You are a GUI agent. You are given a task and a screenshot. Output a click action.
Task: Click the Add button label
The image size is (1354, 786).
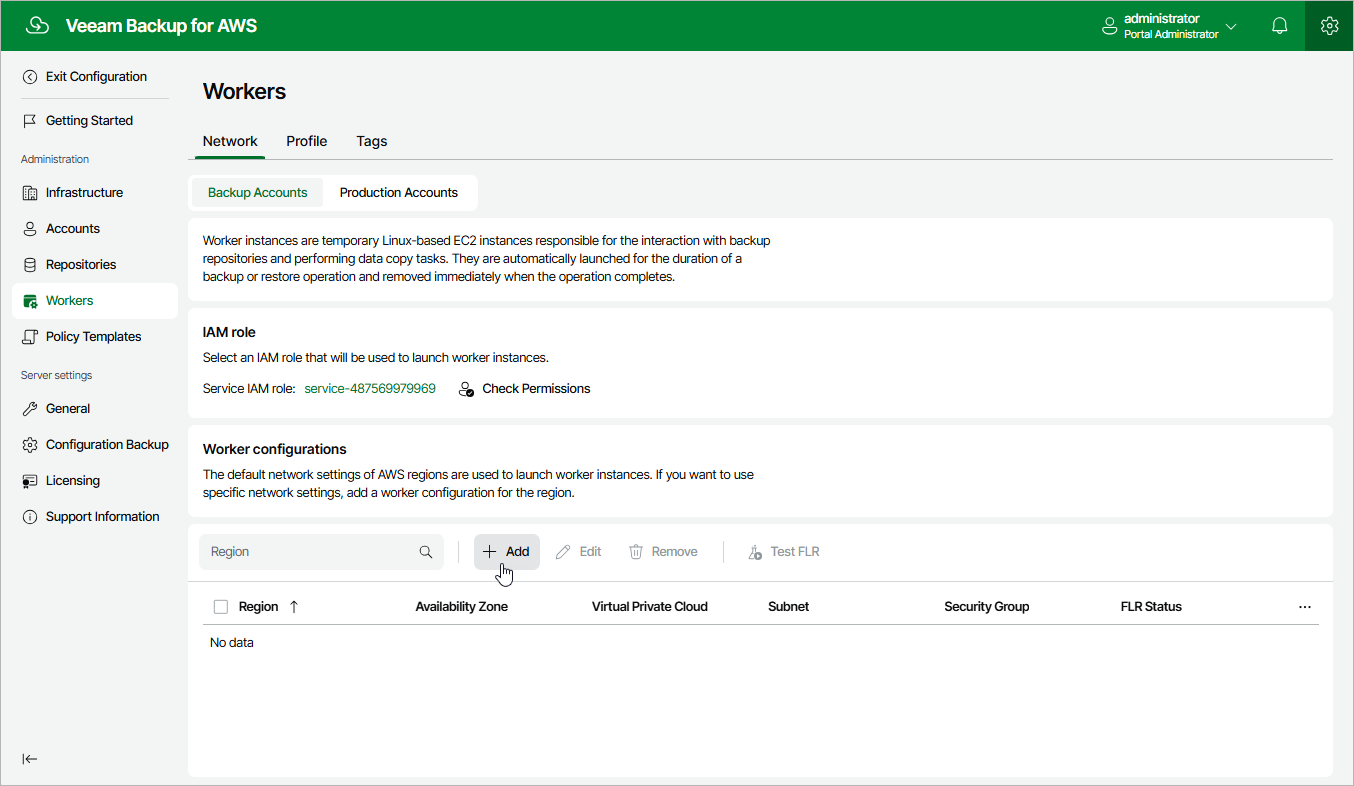(518, 552)
